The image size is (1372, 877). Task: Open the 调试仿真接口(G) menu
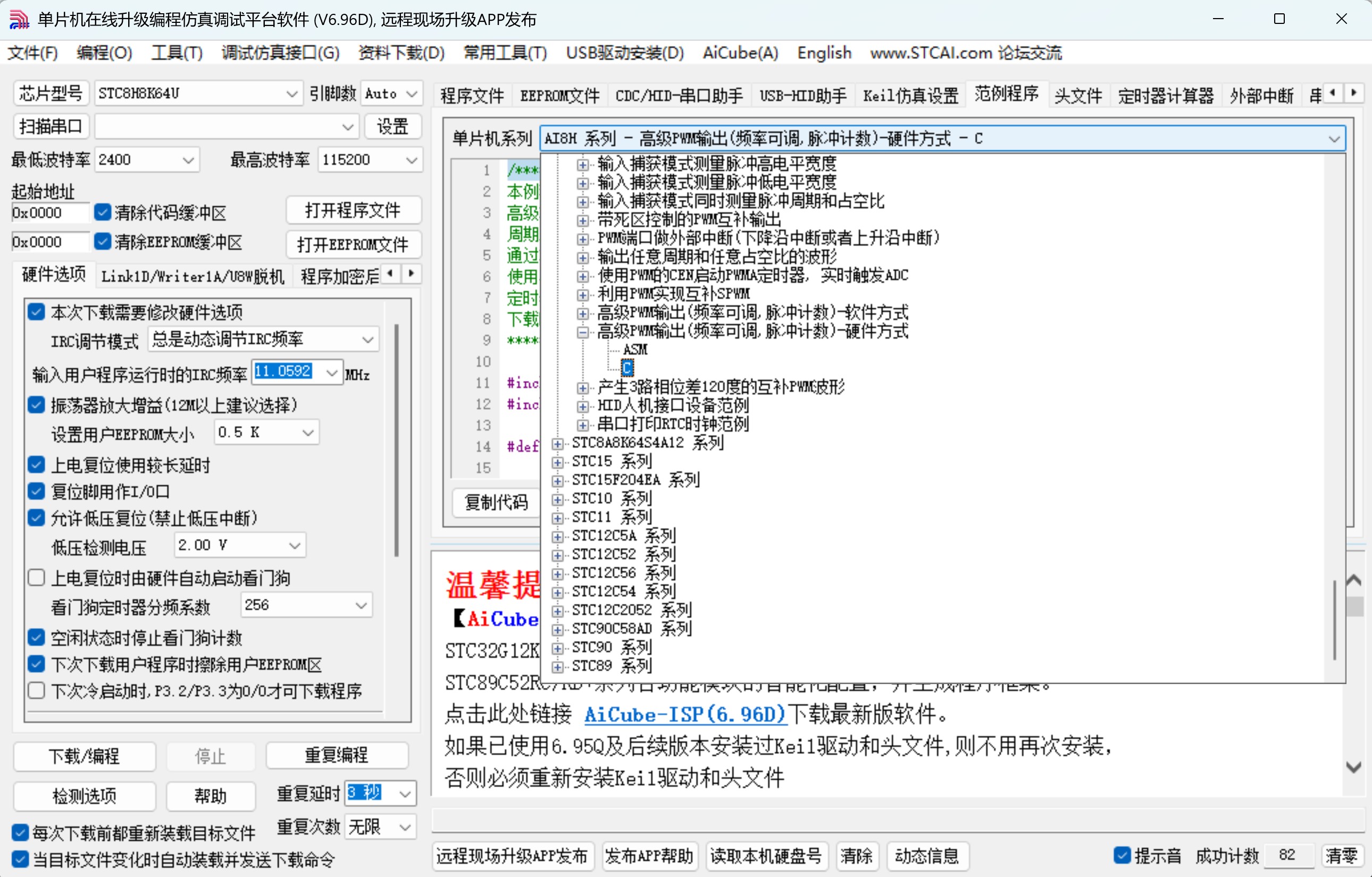click(280, 53)
